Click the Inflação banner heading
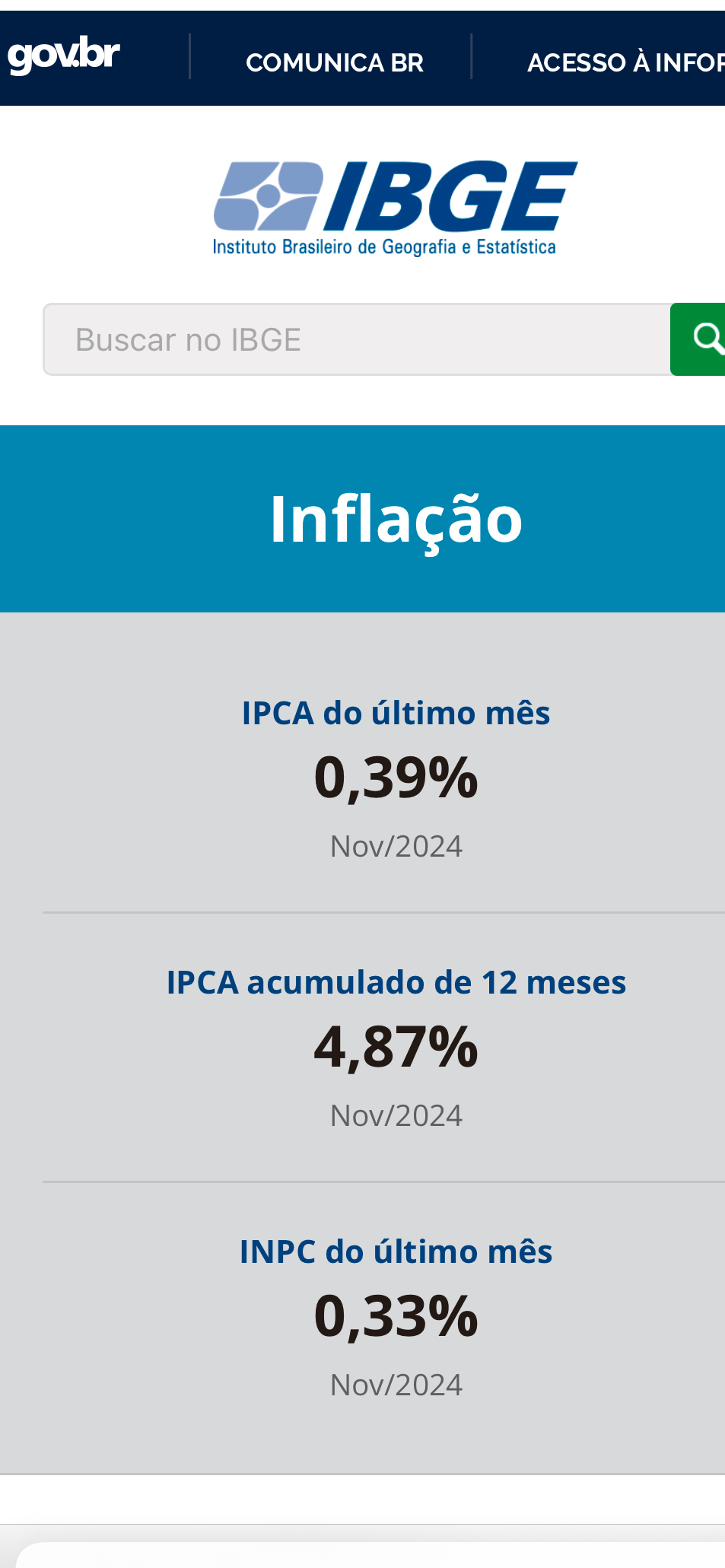 pos(396,519)
